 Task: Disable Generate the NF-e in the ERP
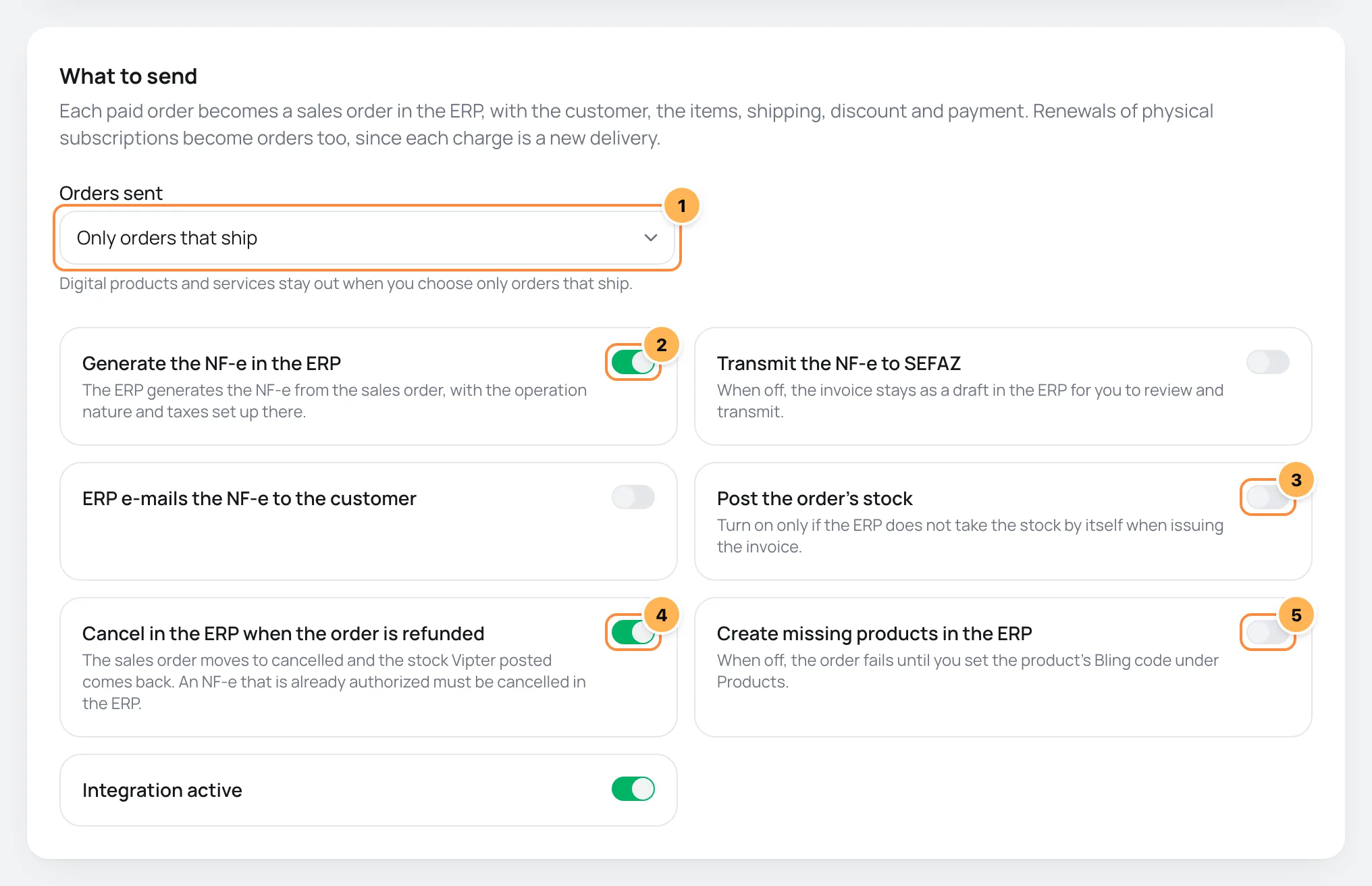coord(633,362)
